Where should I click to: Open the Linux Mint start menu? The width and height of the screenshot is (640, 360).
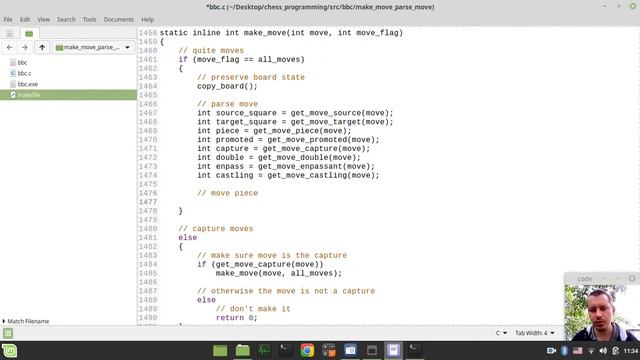(x=9, y=351)
